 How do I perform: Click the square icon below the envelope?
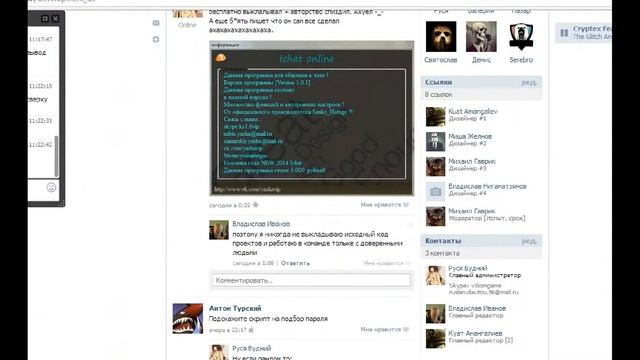(156, 40)
